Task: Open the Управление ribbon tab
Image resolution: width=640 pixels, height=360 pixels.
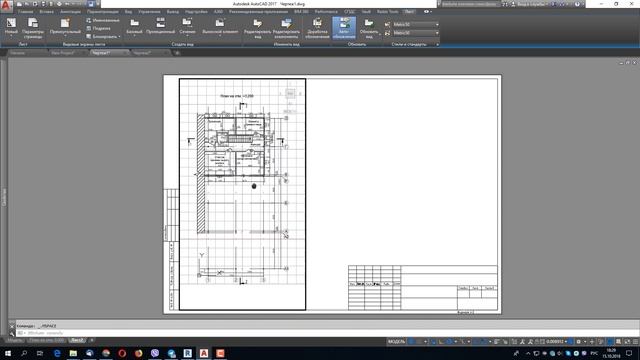Action: [149, 11]
